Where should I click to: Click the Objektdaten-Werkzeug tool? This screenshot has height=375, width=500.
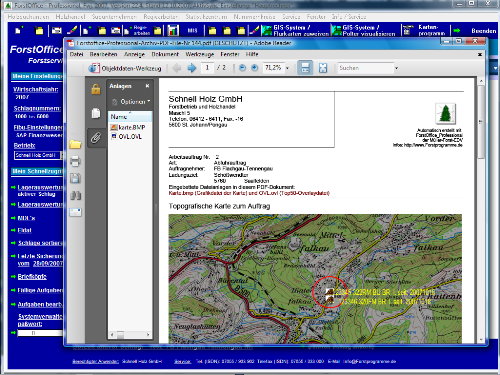coord(125,68)
